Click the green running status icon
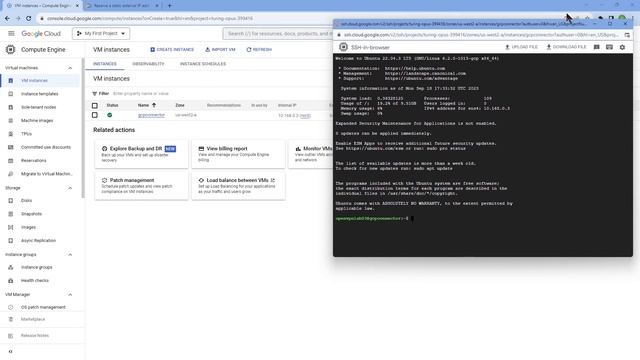Viewport: 640px width, 360px height. point(109,116)
